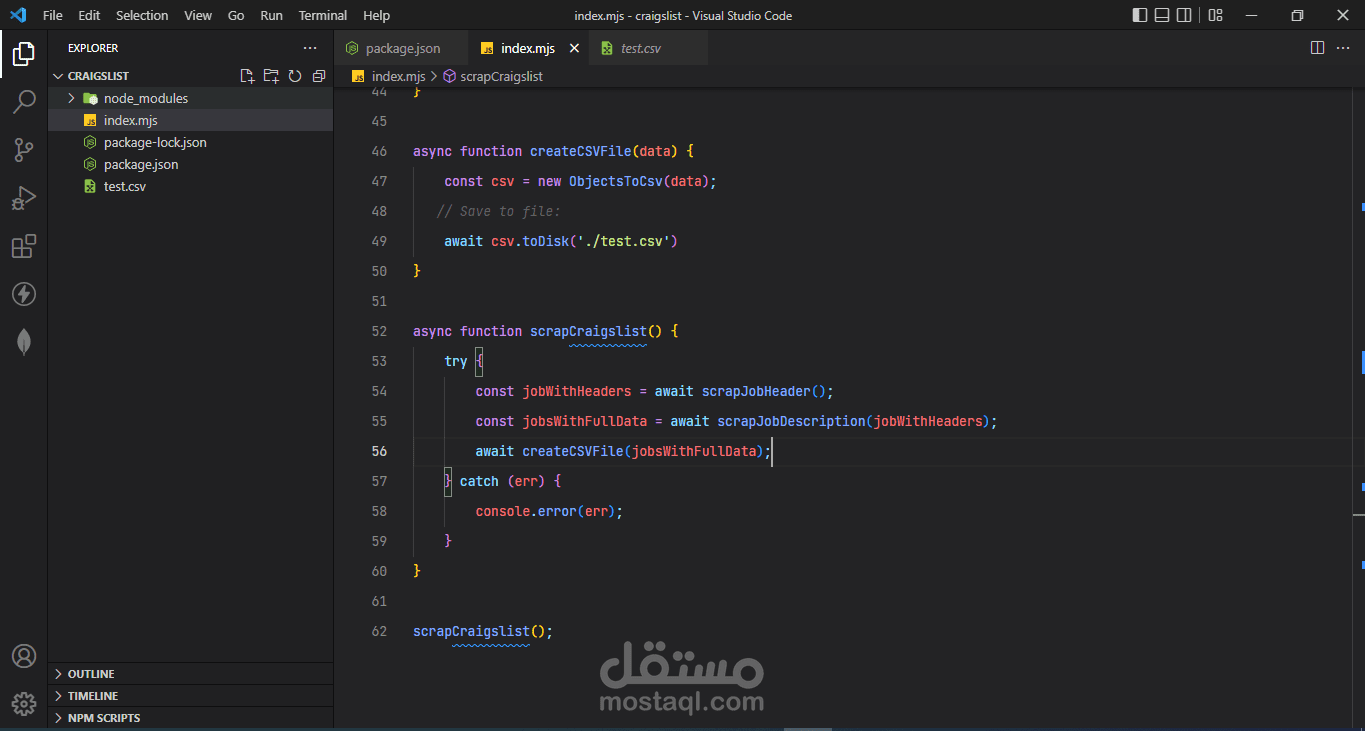The width and height of the screenshot is (1365, 731).
Task: Click console.error on line 58
Action: (x=526, y=511)
